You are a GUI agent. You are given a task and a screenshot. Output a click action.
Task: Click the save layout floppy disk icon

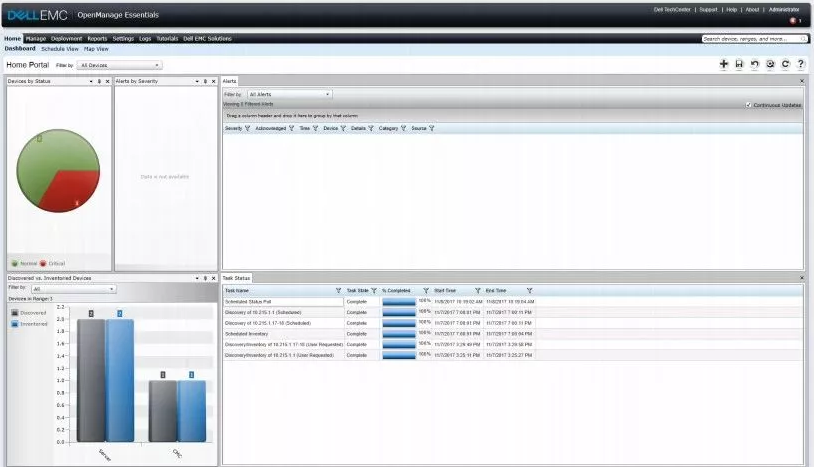739,64
